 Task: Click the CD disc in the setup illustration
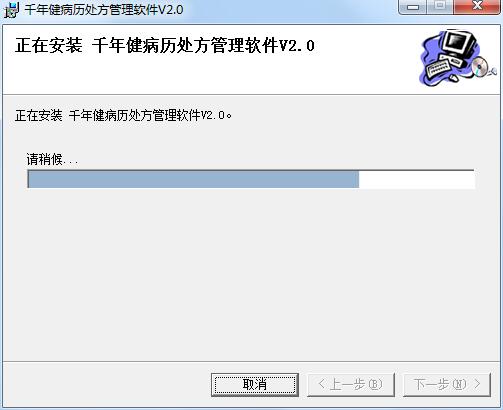pyautogui.click(x=480, y=66)
